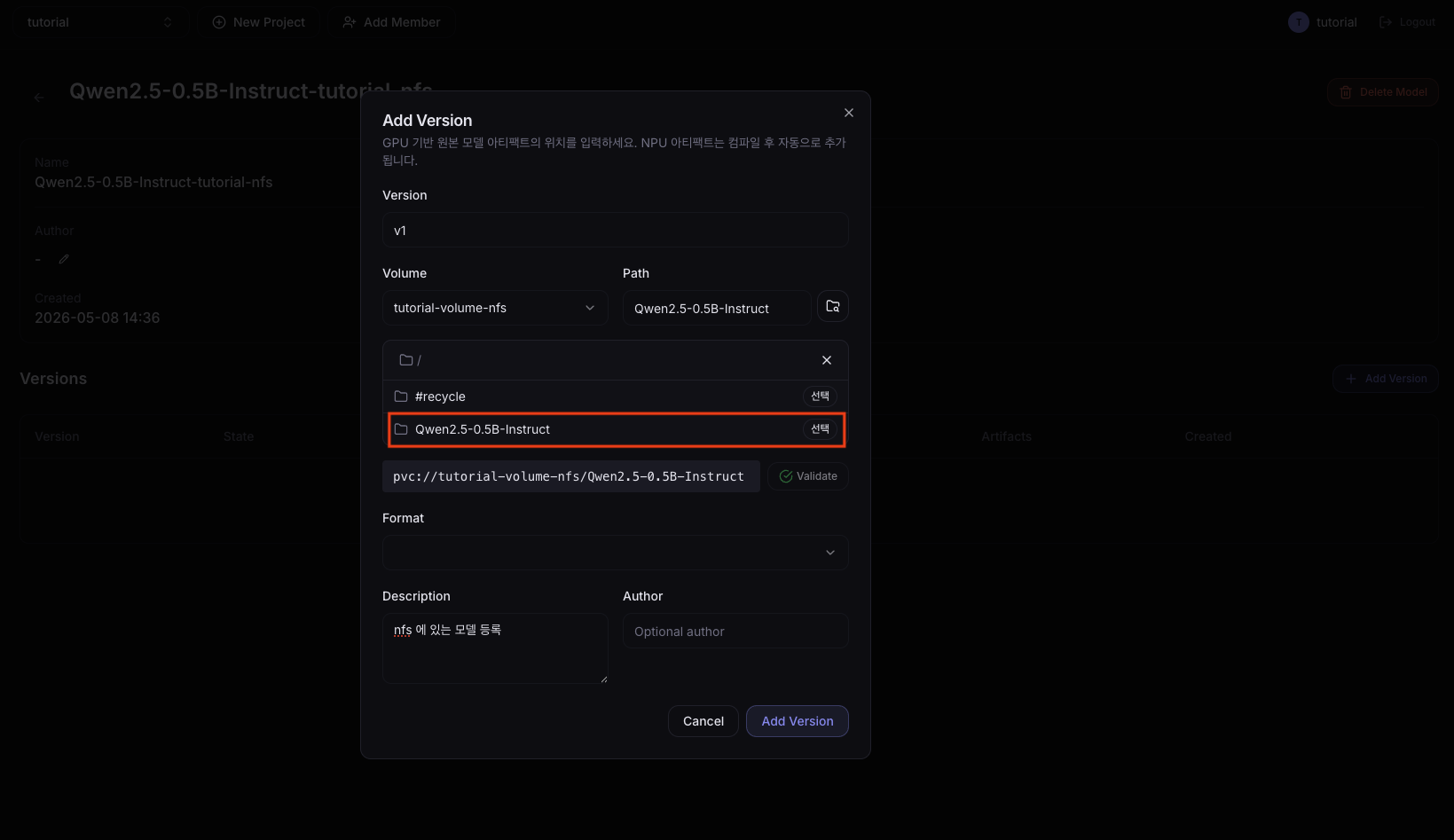The width and height of the screenshot is (1454, 840).
Task: Click Add Version button beside Versions heading
Action: point(1386,379)
